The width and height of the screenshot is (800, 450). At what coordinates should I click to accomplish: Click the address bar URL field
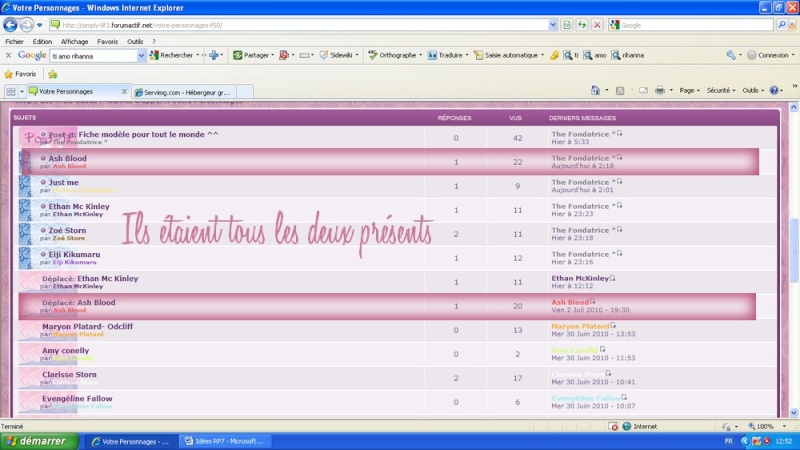pos(298,25)
